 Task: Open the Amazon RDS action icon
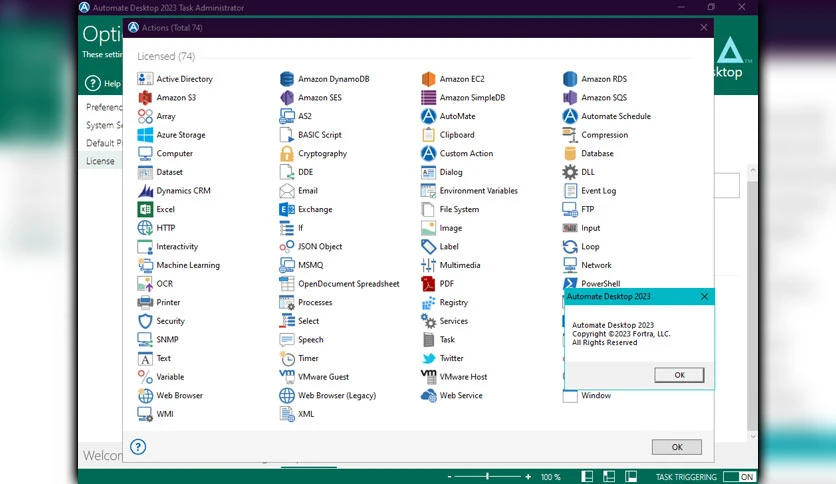[x=570, y=79]
